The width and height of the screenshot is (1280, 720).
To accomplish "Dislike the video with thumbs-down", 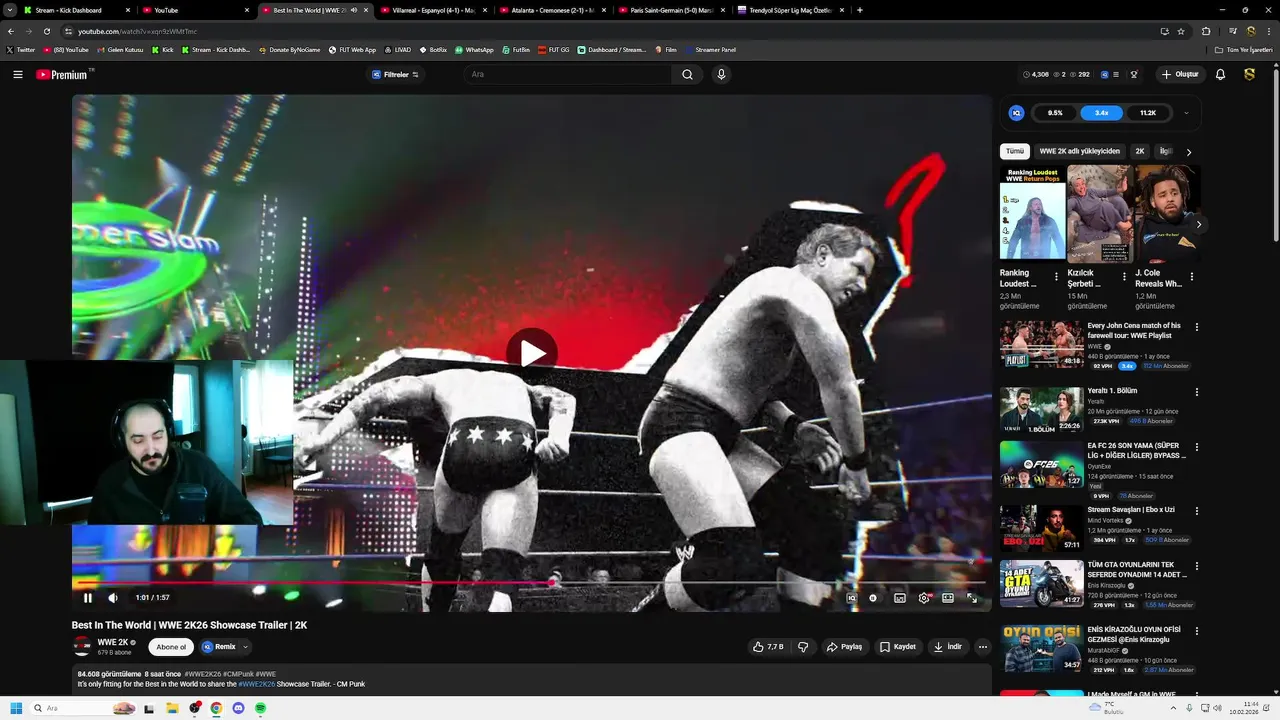I will 803,647.
